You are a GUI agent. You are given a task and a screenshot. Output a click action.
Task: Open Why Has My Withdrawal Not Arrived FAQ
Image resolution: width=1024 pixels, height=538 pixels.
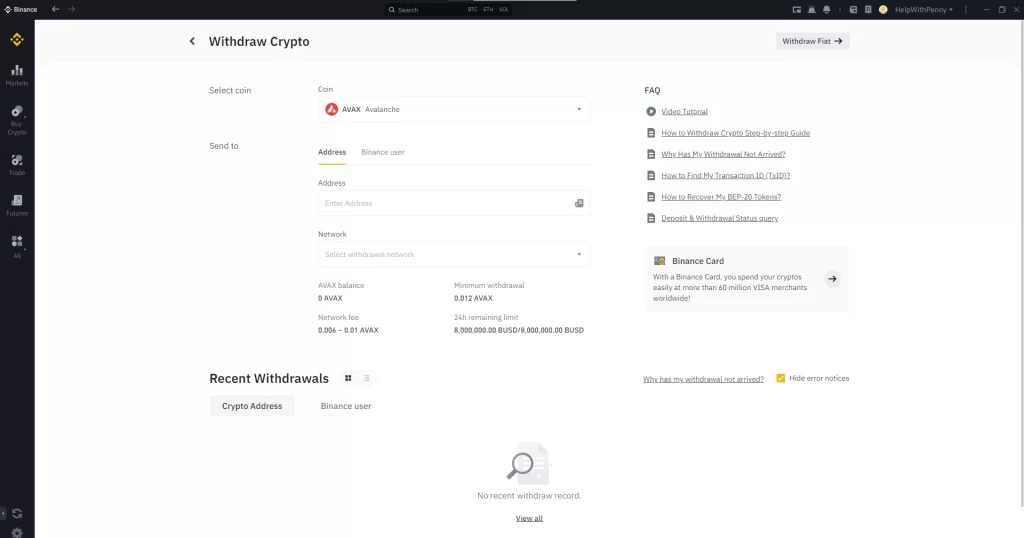723,154
